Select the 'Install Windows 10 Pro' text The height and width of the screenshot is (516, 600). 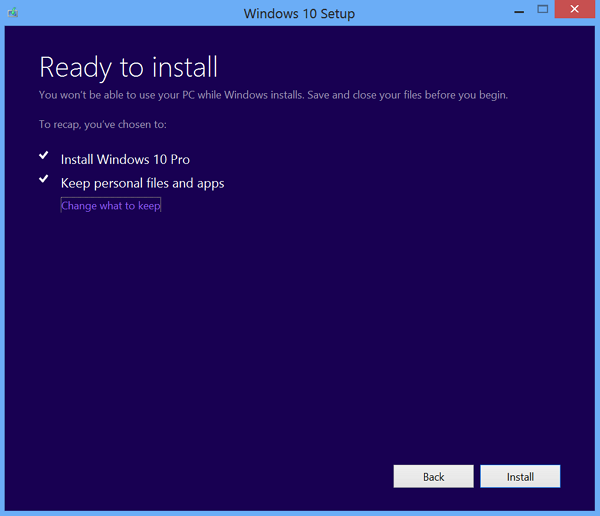[x=125, y=159]
